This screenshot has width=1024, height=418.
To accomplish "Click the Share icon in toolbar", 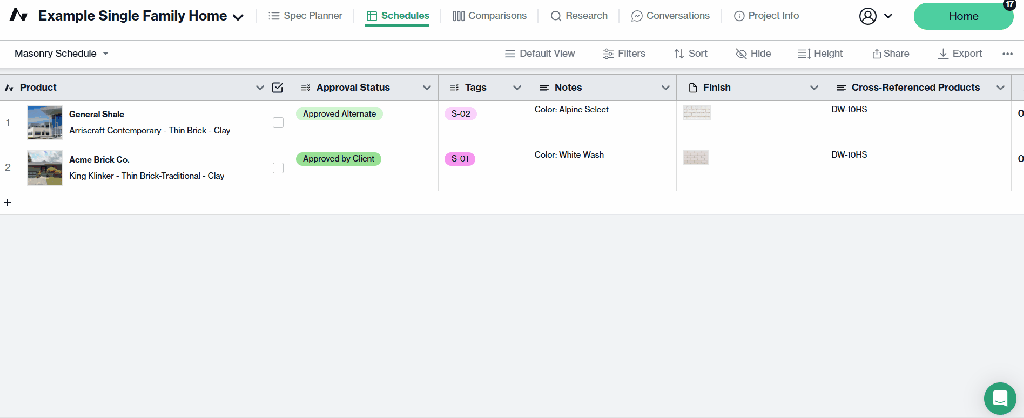I will (877, 54).
